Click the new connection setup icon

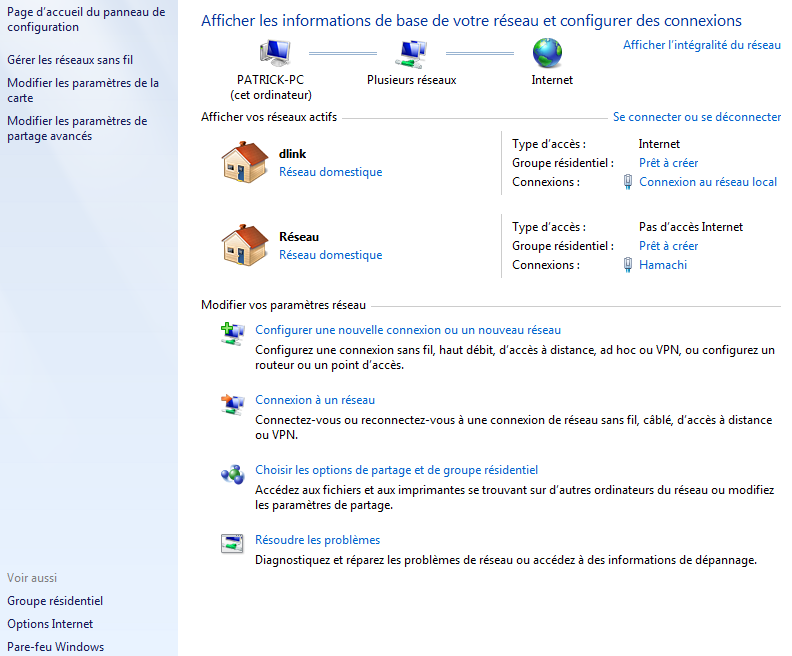coord(232,334)
